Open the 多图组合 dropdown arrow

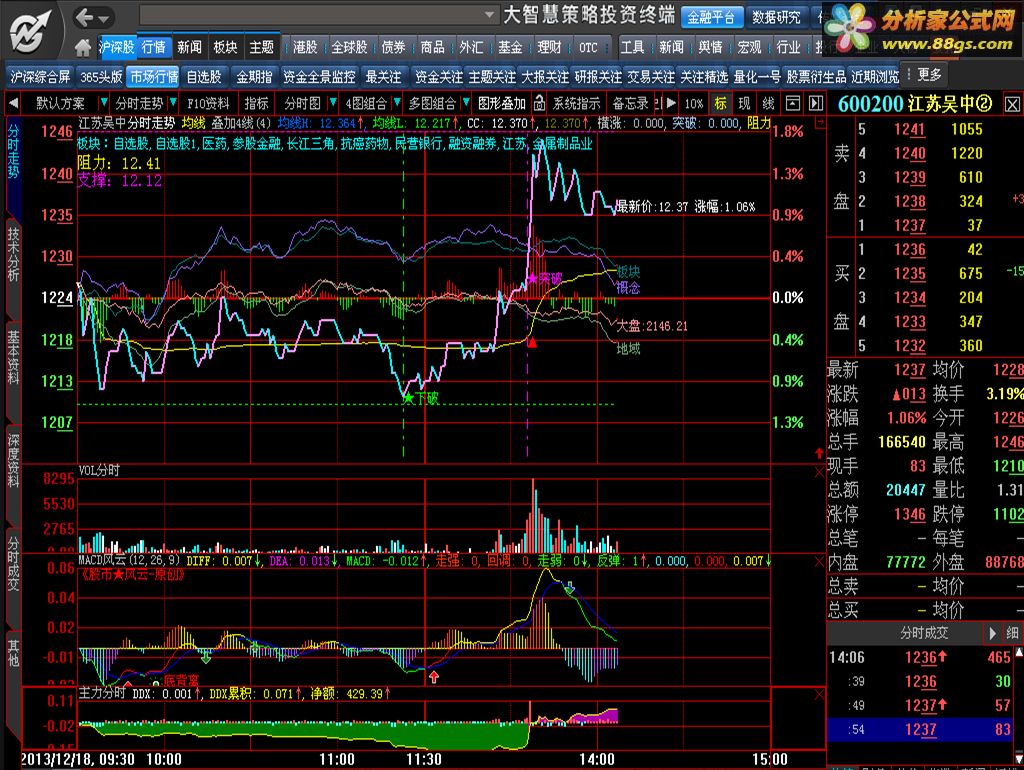[466, 103]
